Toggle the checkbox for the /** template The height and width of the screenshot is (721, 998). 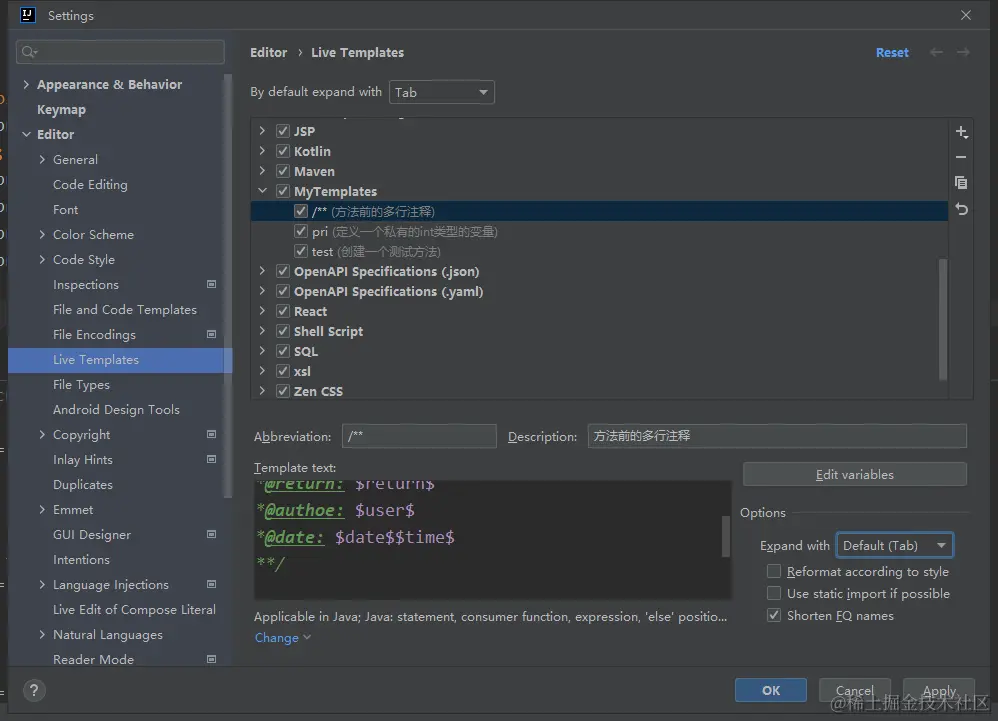[301, 211]
